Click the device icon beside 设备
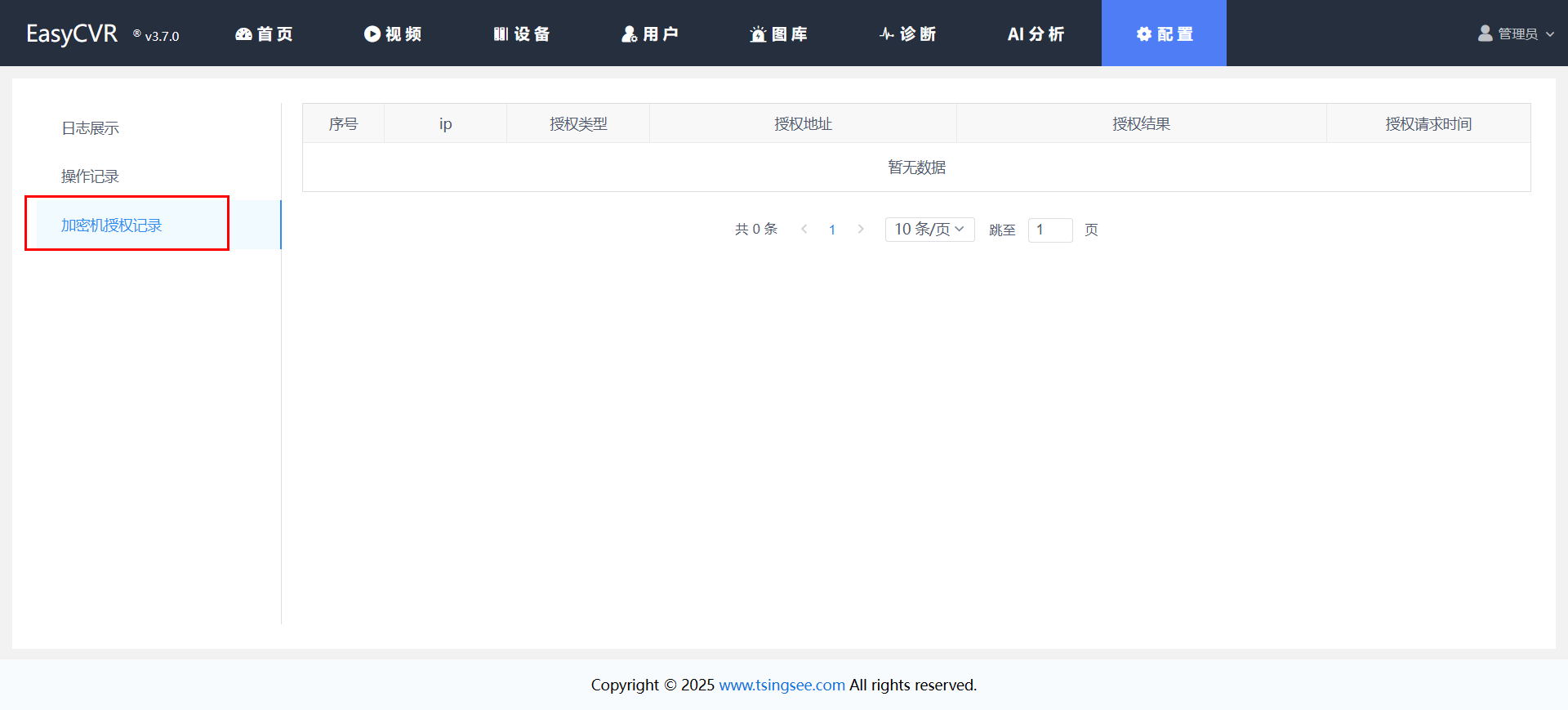 tap(501, 34)
